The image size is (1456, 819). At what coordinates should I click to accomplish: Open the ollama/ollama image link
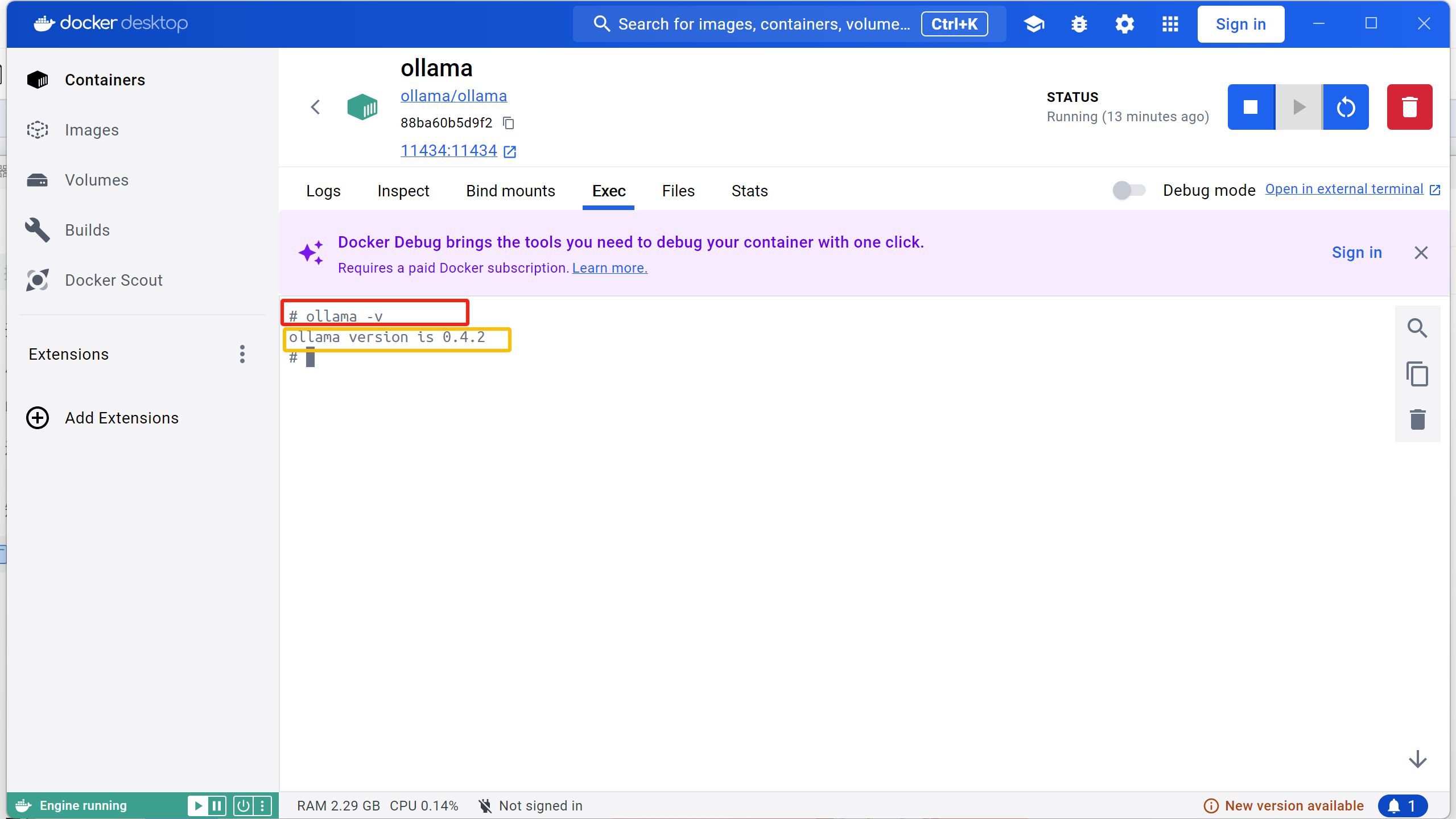coord(453,96)
